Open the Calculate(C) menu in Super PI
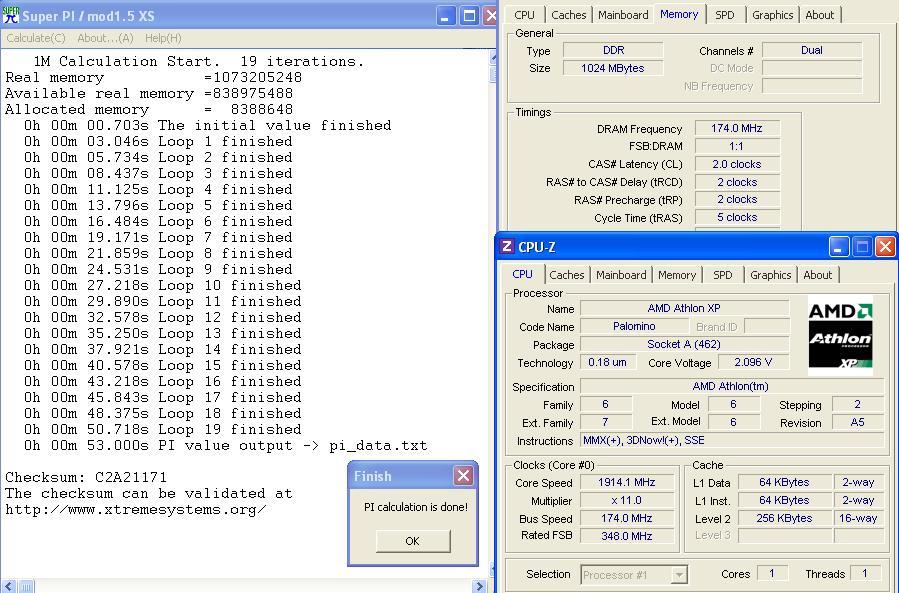Screen dimensions: 899x593 36,38
